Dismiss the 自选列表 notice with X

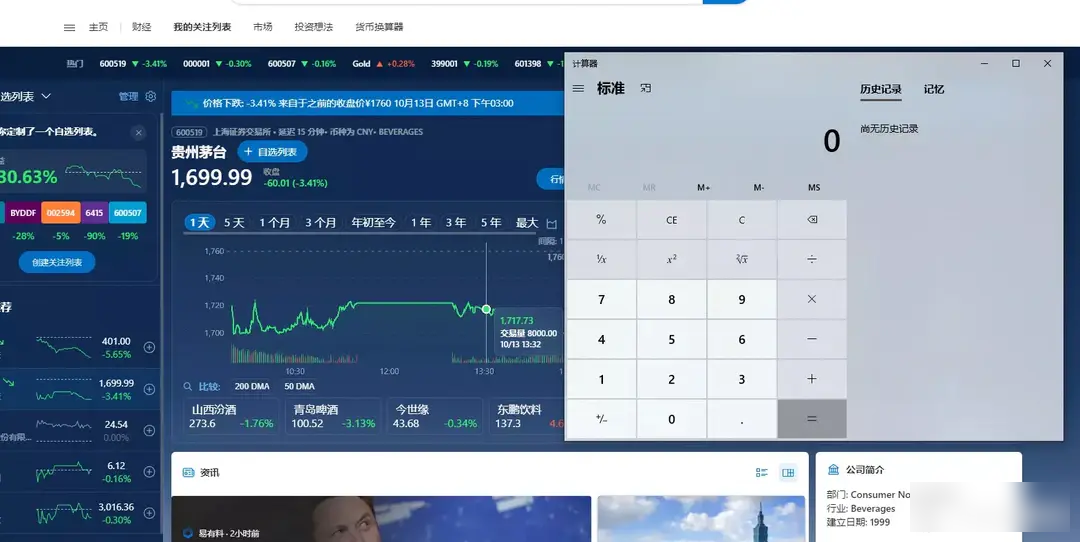click(x=138, y=133)
